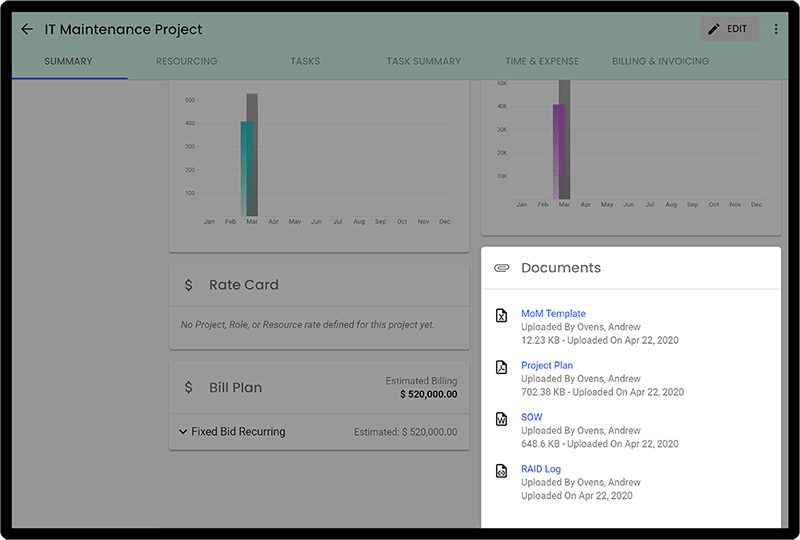Click 'Estimated: $ 520,000.00' text
800x540 pixels.
click(406, 432)
